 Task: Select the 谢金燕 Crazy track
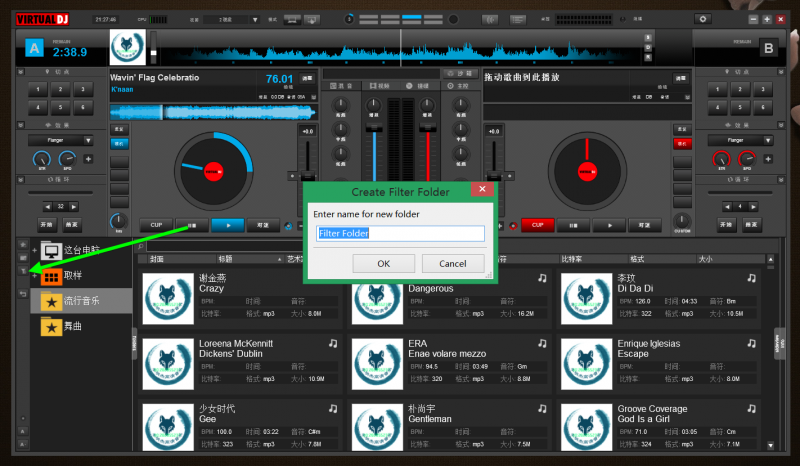tap(240, 298)
